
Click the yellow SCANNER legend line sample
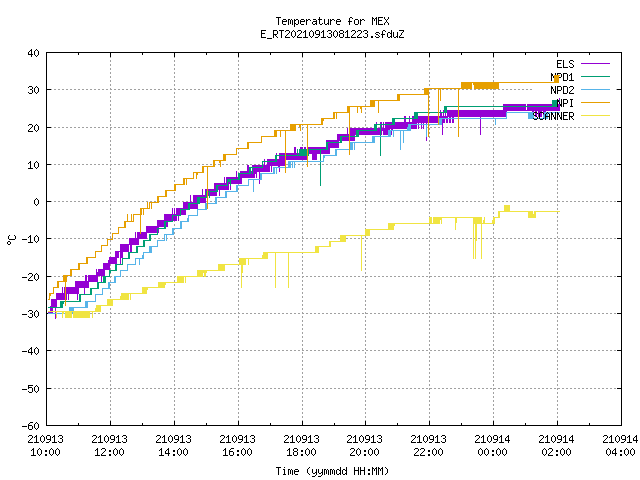595,116
